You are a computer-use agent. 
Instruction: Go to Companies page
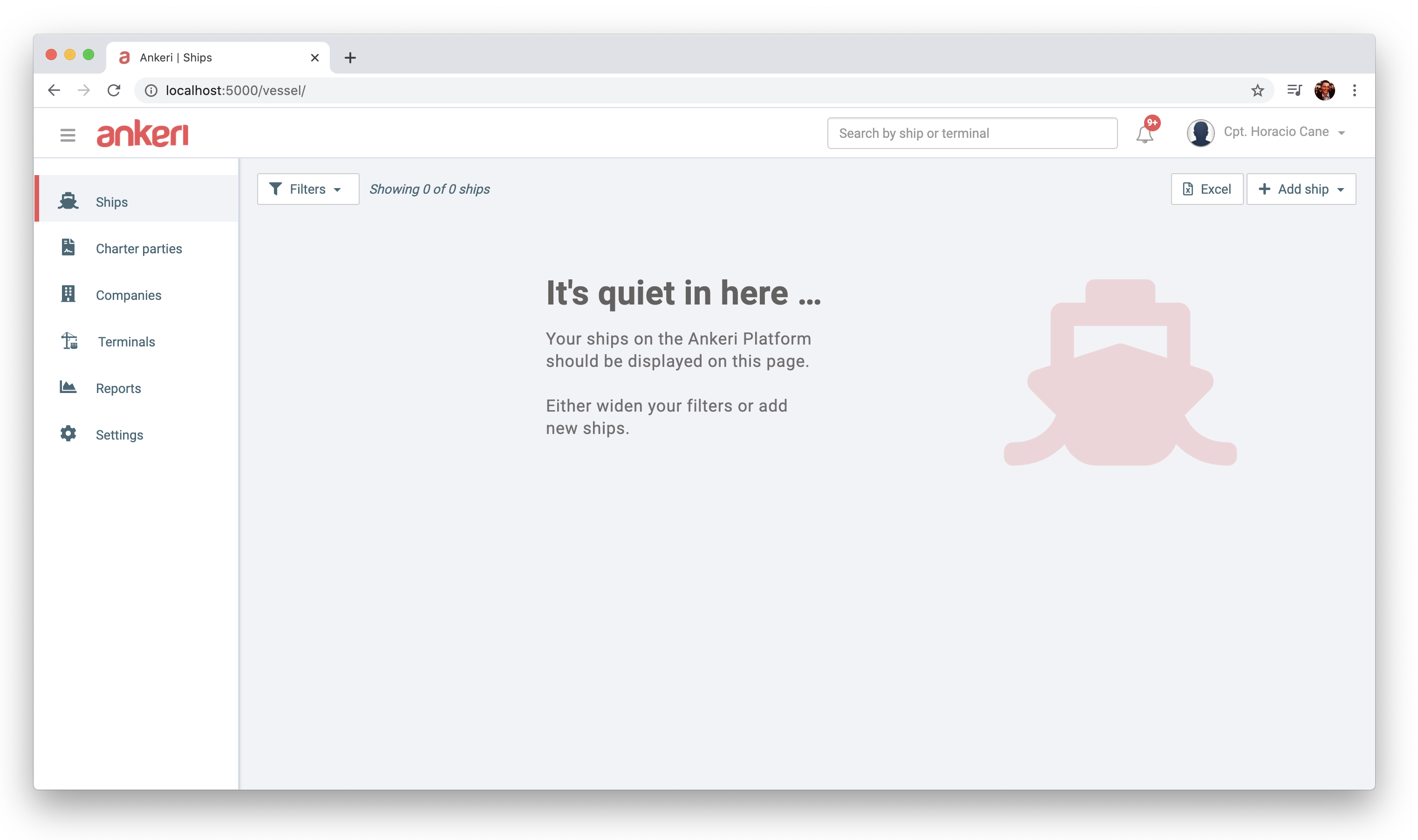(136, 295)
